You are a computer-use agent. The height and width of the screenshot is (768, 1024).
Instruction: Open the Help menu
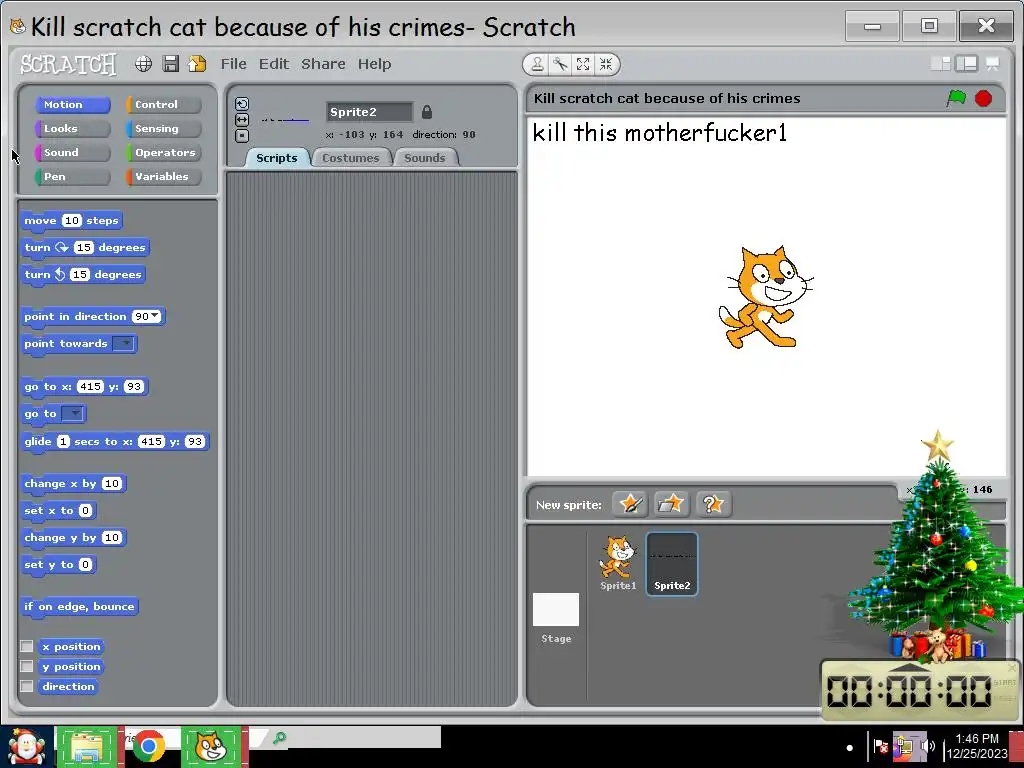pos(374,64)
